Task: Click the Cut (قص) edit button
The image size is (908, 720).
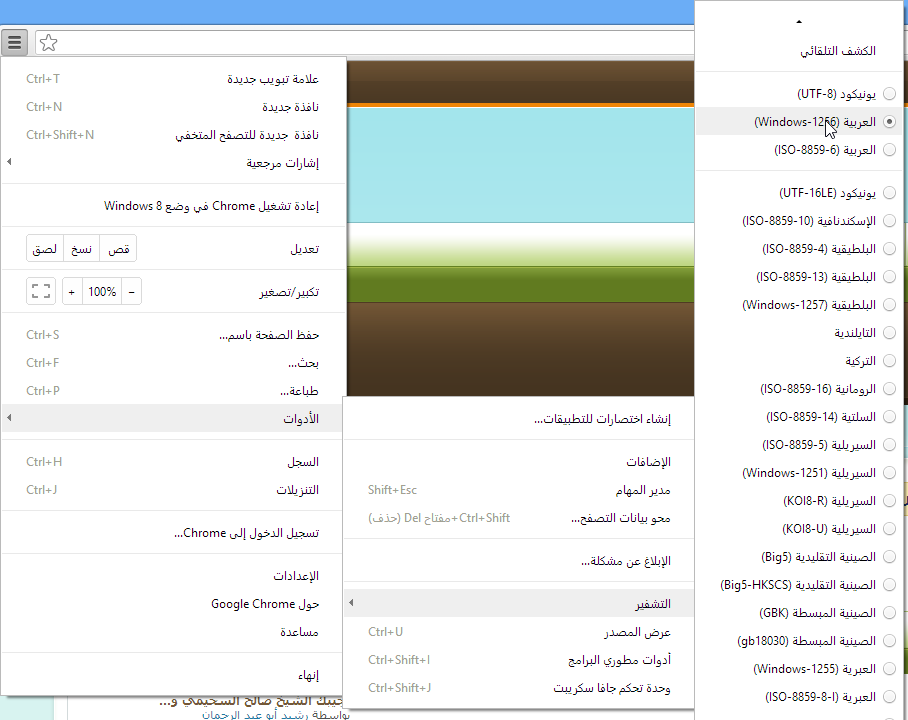Action: tap(118, 249)
